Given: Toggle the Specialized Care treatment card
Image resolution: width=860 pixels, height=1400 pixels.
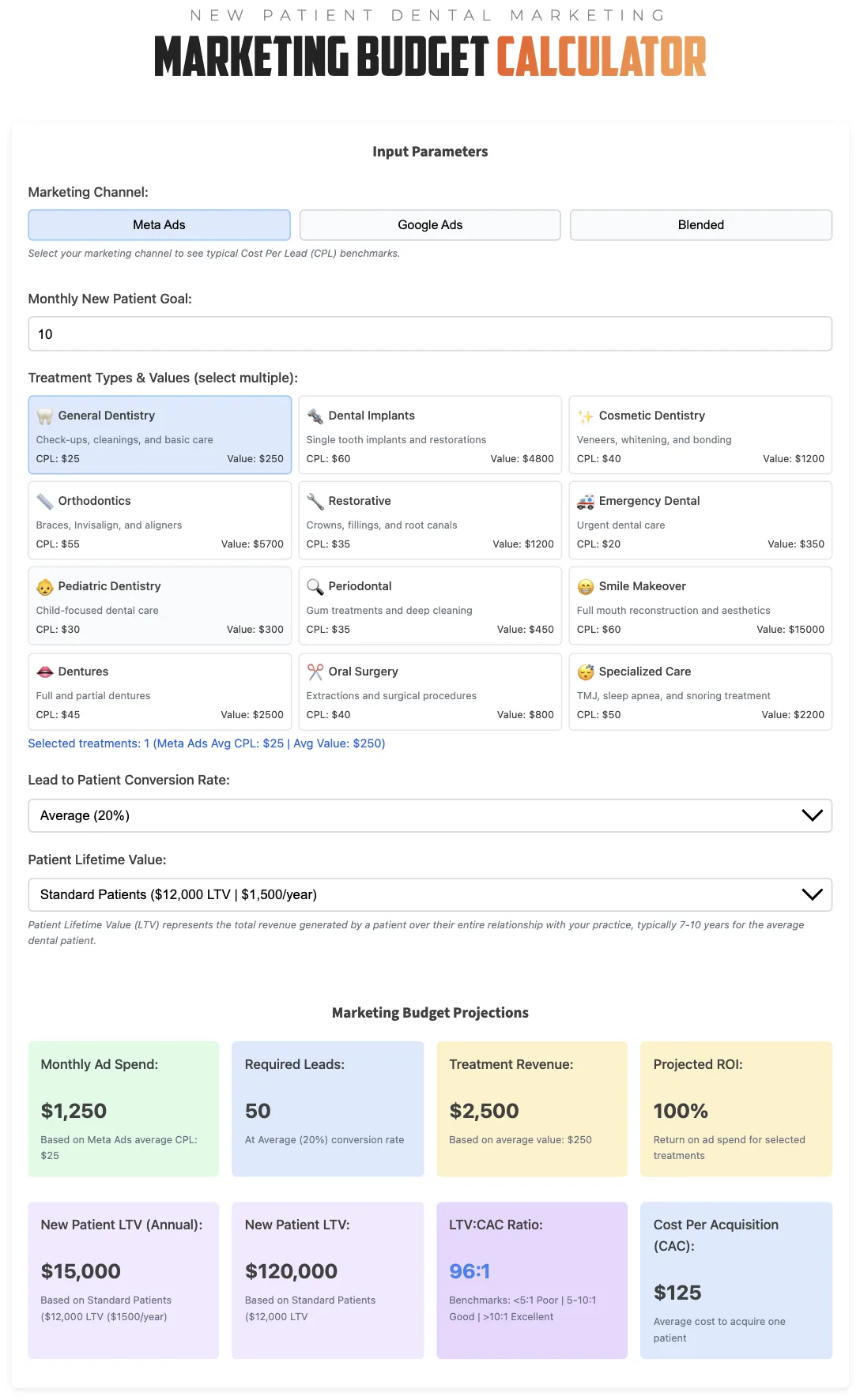Looking at the screenshot, I should click(x=700, y=691).
